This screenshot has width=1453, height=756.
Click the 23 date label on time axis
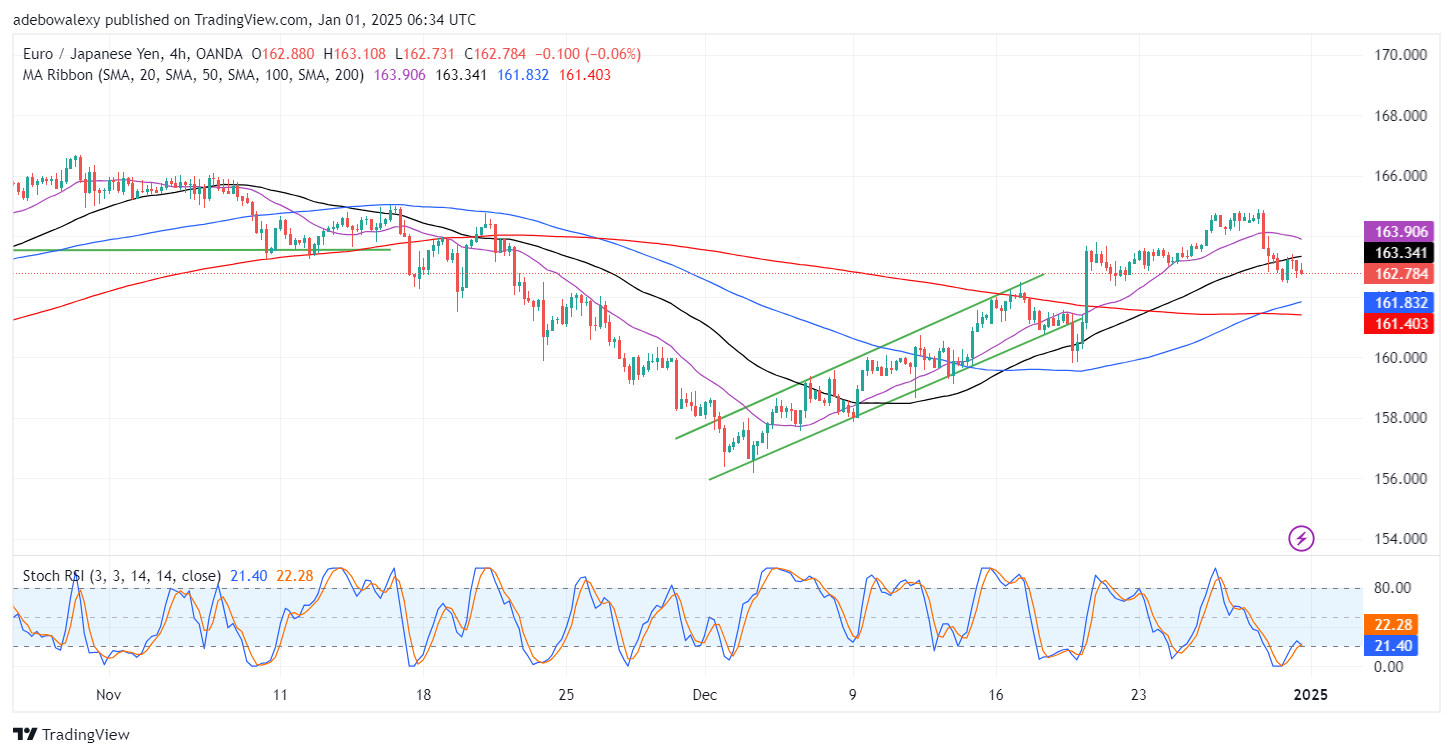[1138, 695]
